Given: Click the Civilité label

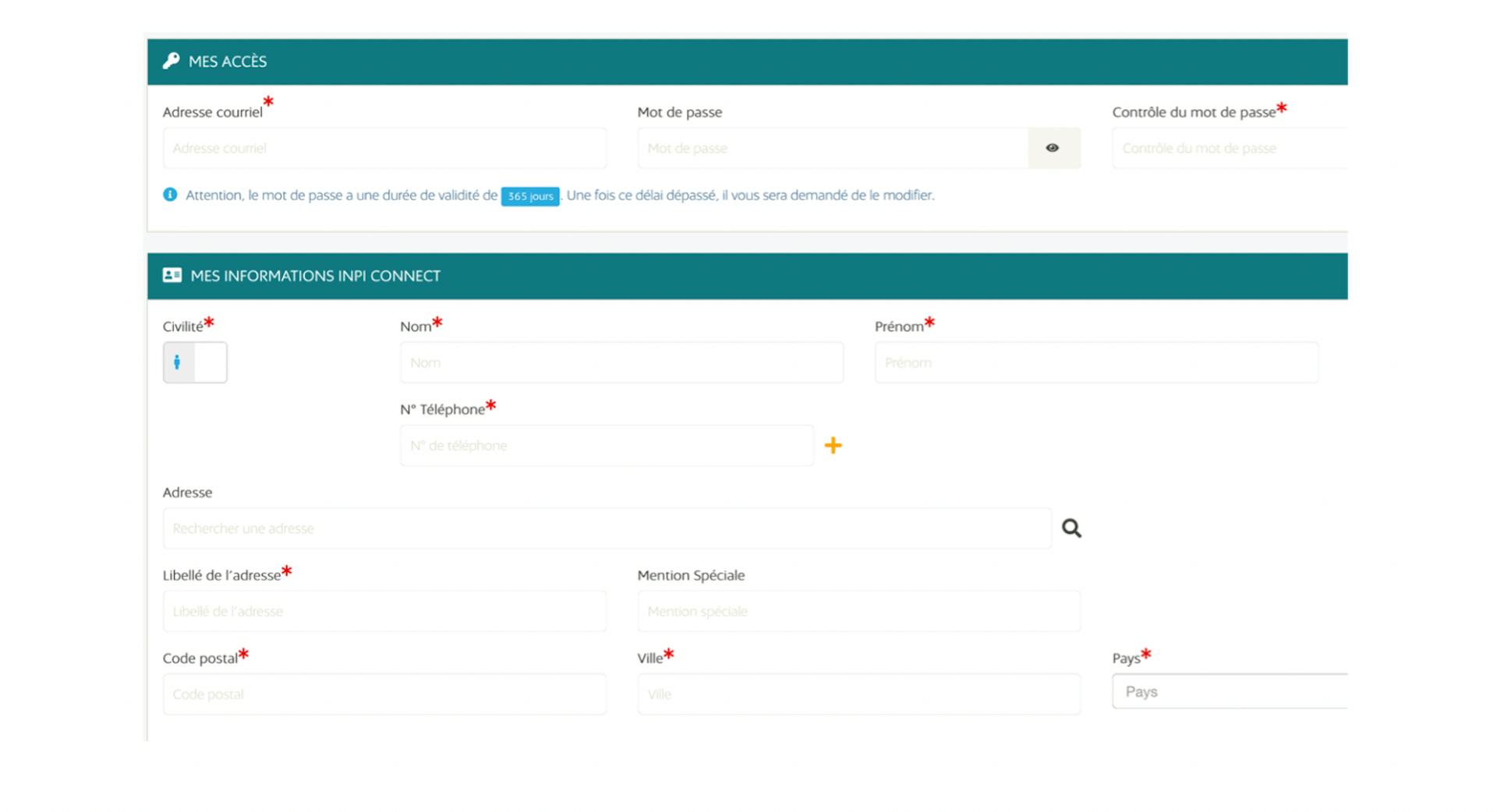Looking at the screenshot, I should tap(182, 327).
